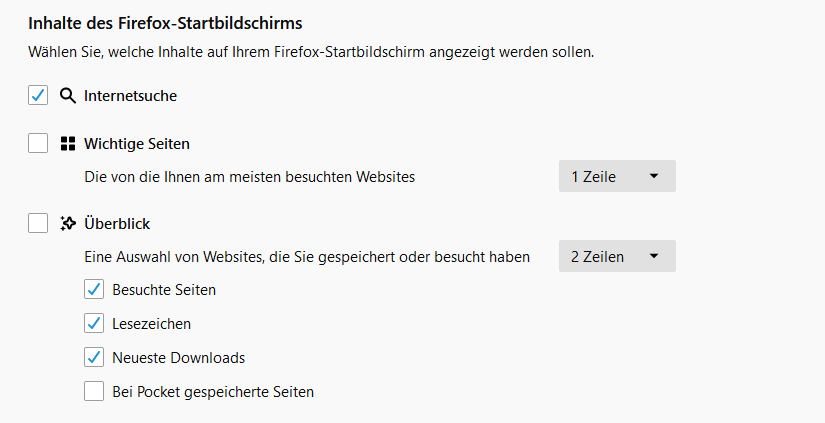
Task: Click the Überblick label text
Action: (x=117, y=224)
